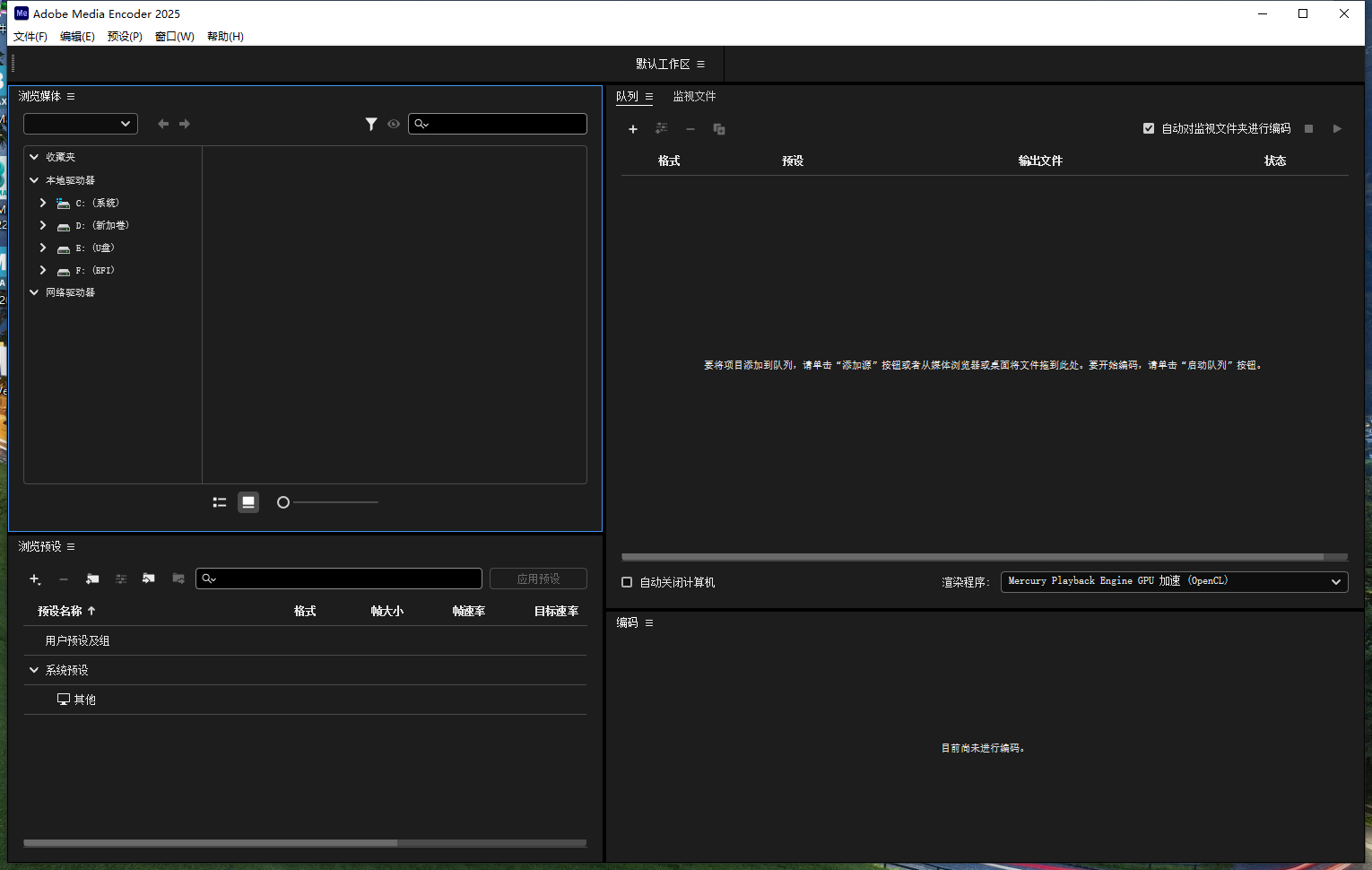Image resolution: width=1372 pixels, height=870 pixels.
Task: Open the preset settings icon in preset browser
Action: click(x=121, y=579)
